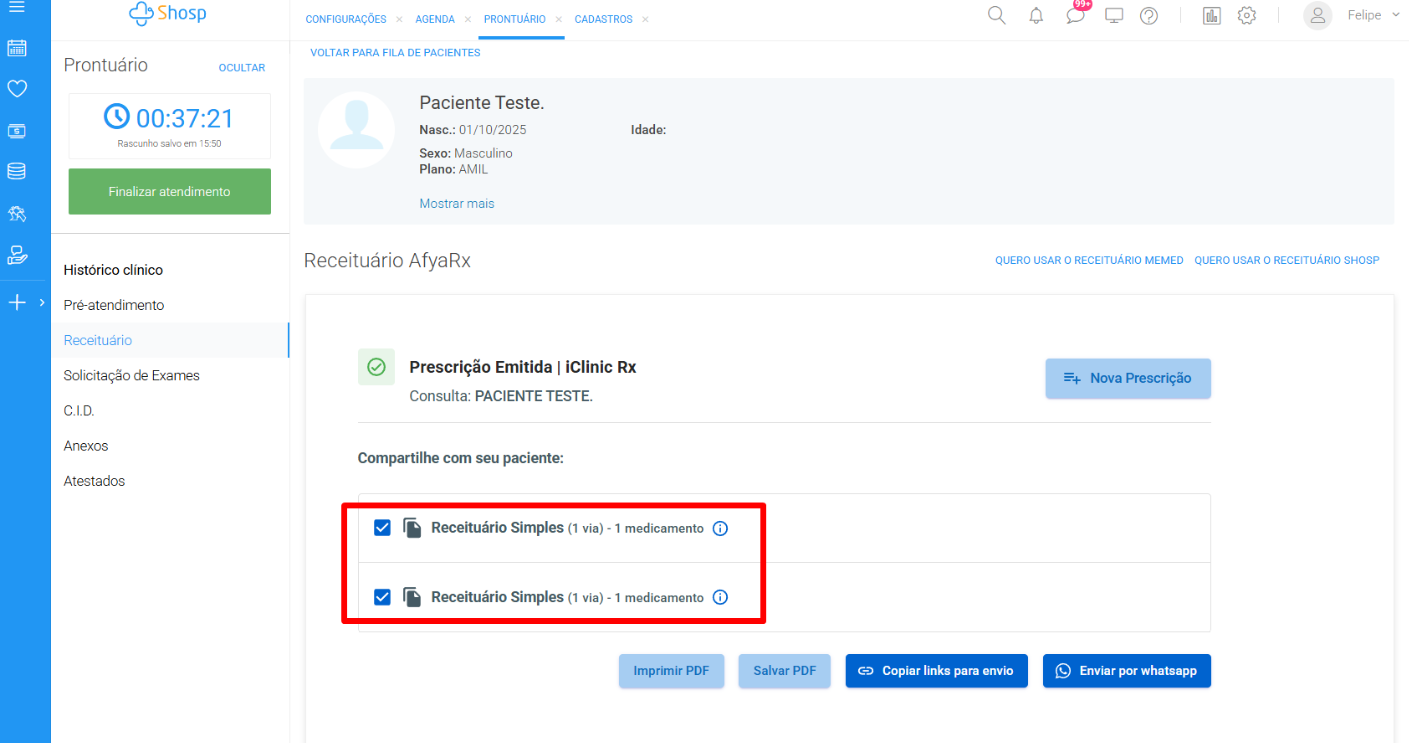Uncheck the second Receituário Simples checkbox

pos(382,597)
